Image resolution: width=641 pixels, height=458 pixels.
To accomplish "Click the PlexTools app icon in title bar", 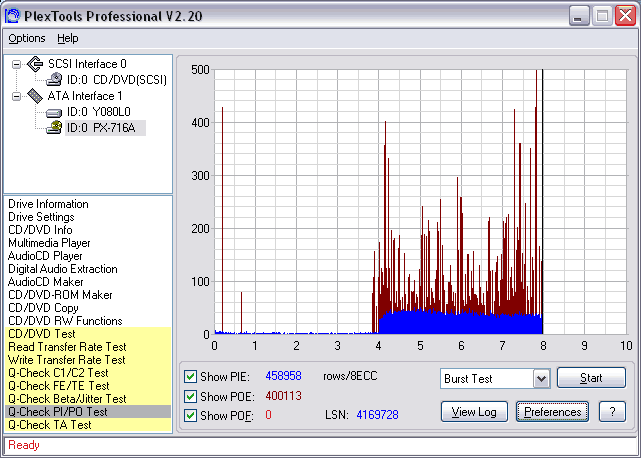I will click(x=12, y=16).
